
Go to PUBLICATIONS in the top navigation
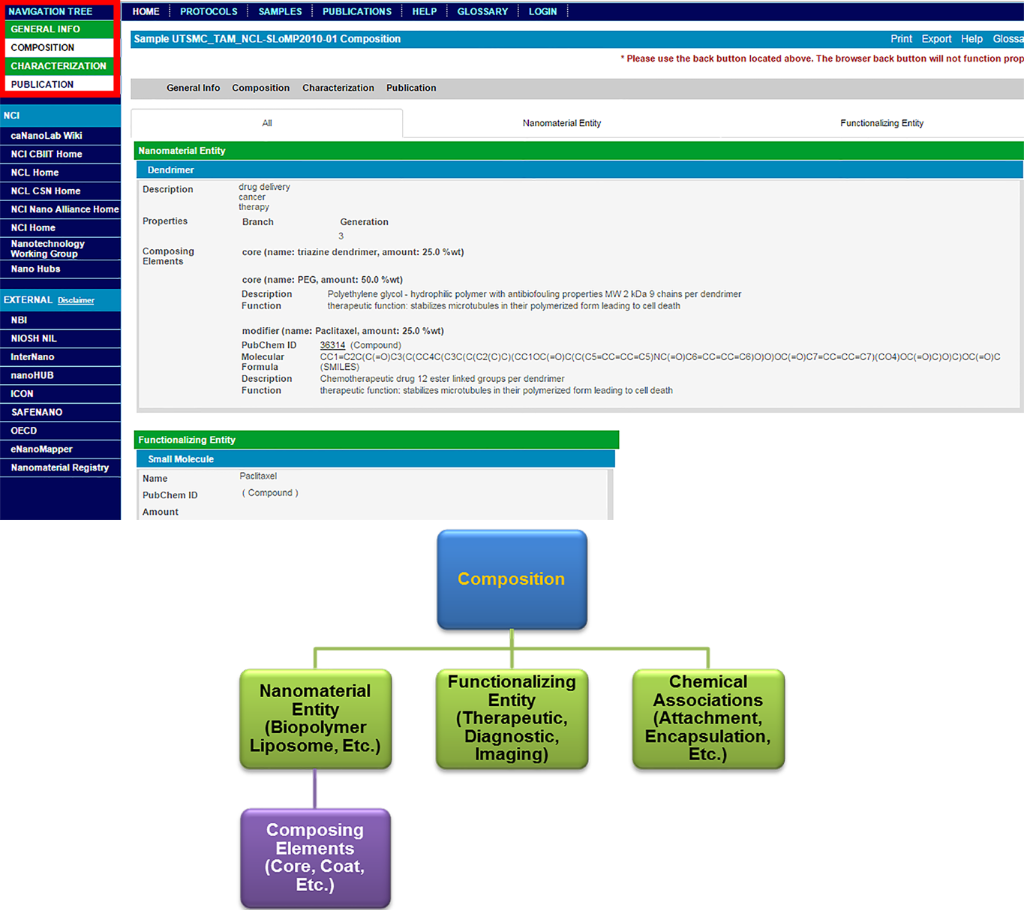click(357, 11)
